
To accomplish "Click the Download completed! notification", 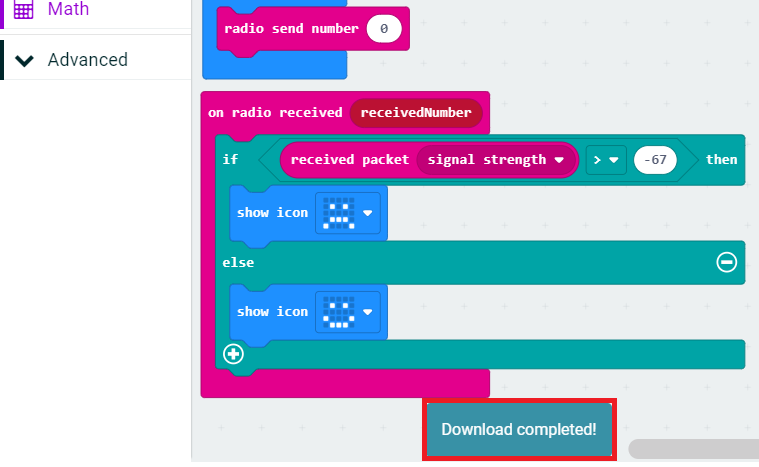I will (x=519, y=429).
